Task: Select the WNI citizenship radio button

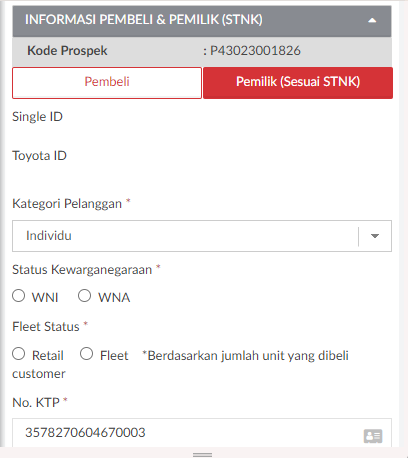Action: 19,296
